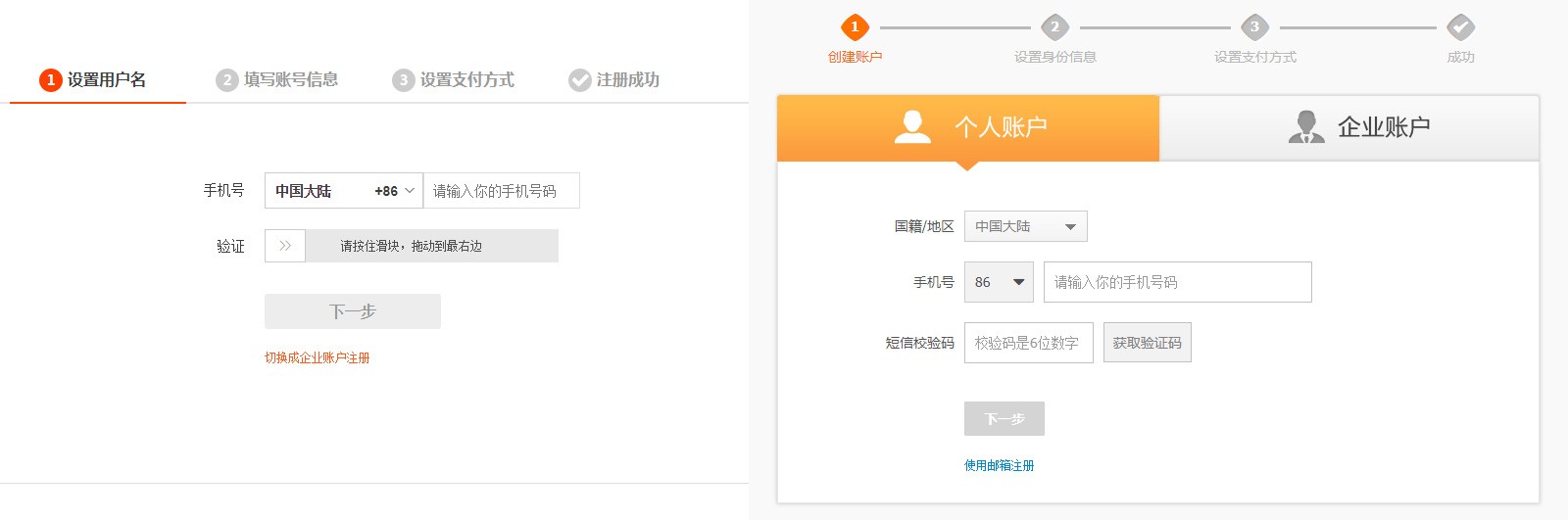Click the 下一步 button in left form

tap(353, 311)
